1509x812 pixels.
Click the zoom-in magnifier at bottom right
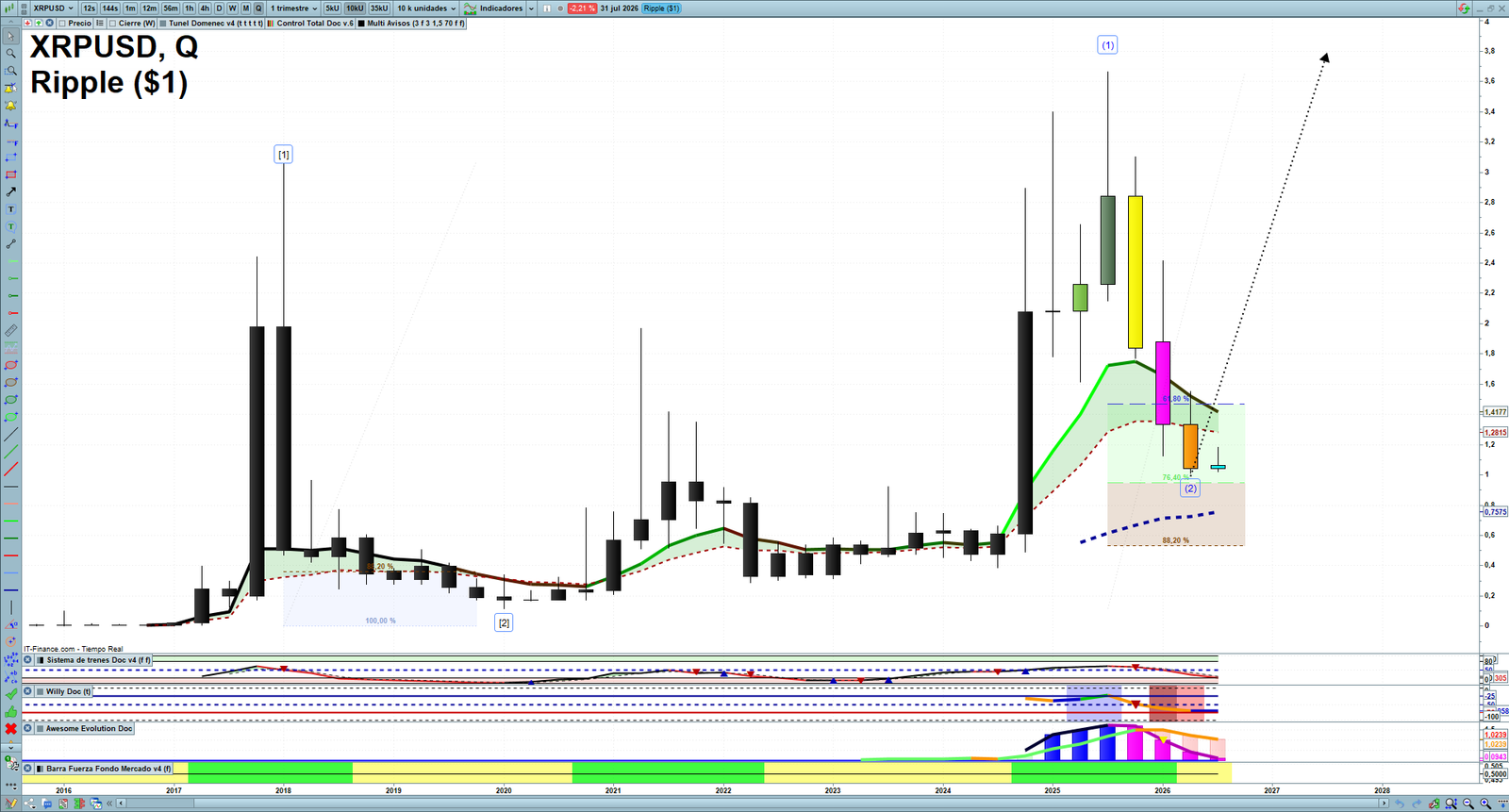(1485, 804)
